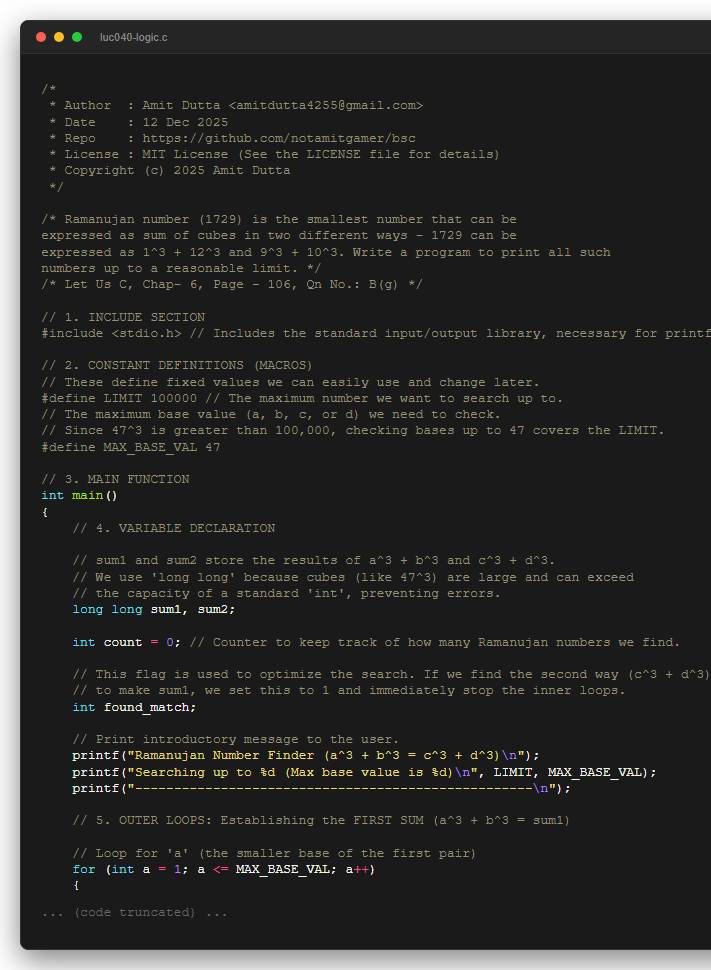711x970 pixels.
Task: Click '// Print introductory message' comment
Action: (236, 739)
